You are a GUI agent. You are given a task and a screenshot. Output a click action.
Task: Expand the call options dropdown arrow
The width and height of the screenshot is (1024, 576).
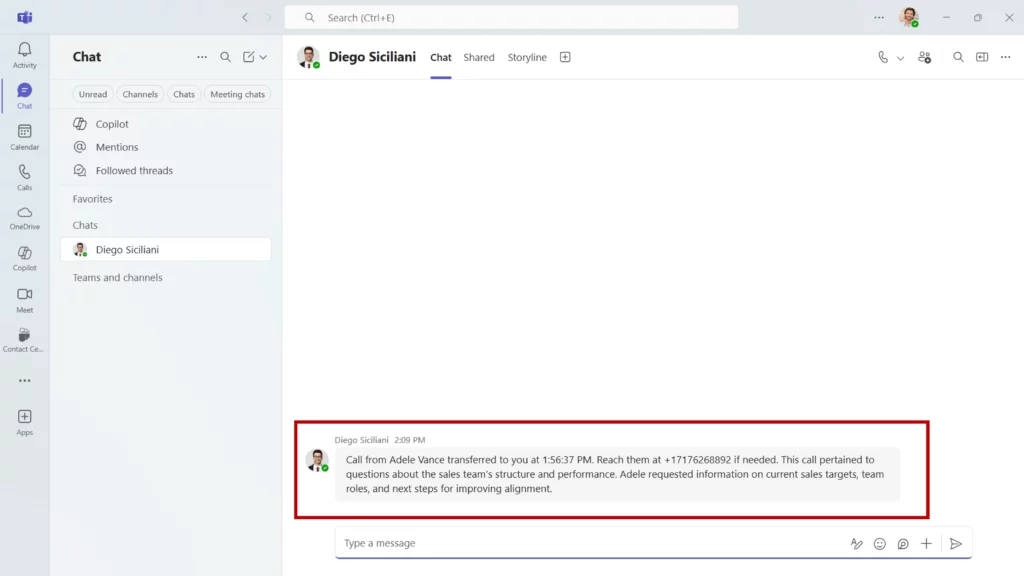(900, 58)
